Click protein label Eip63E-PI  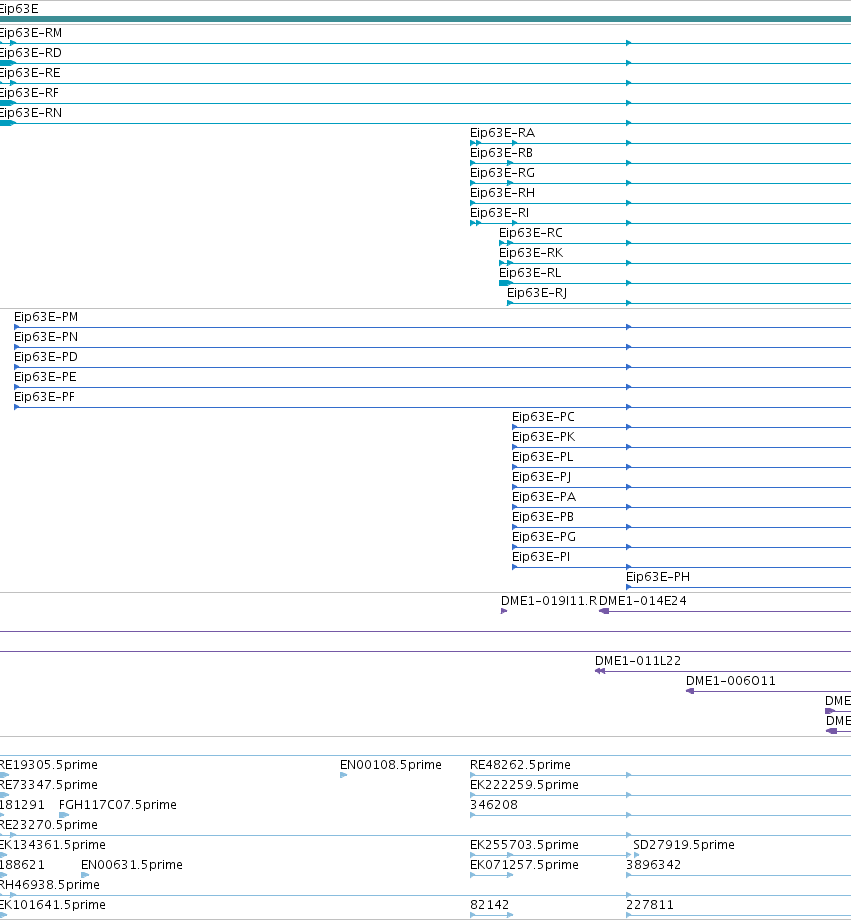tap(541, 556)
